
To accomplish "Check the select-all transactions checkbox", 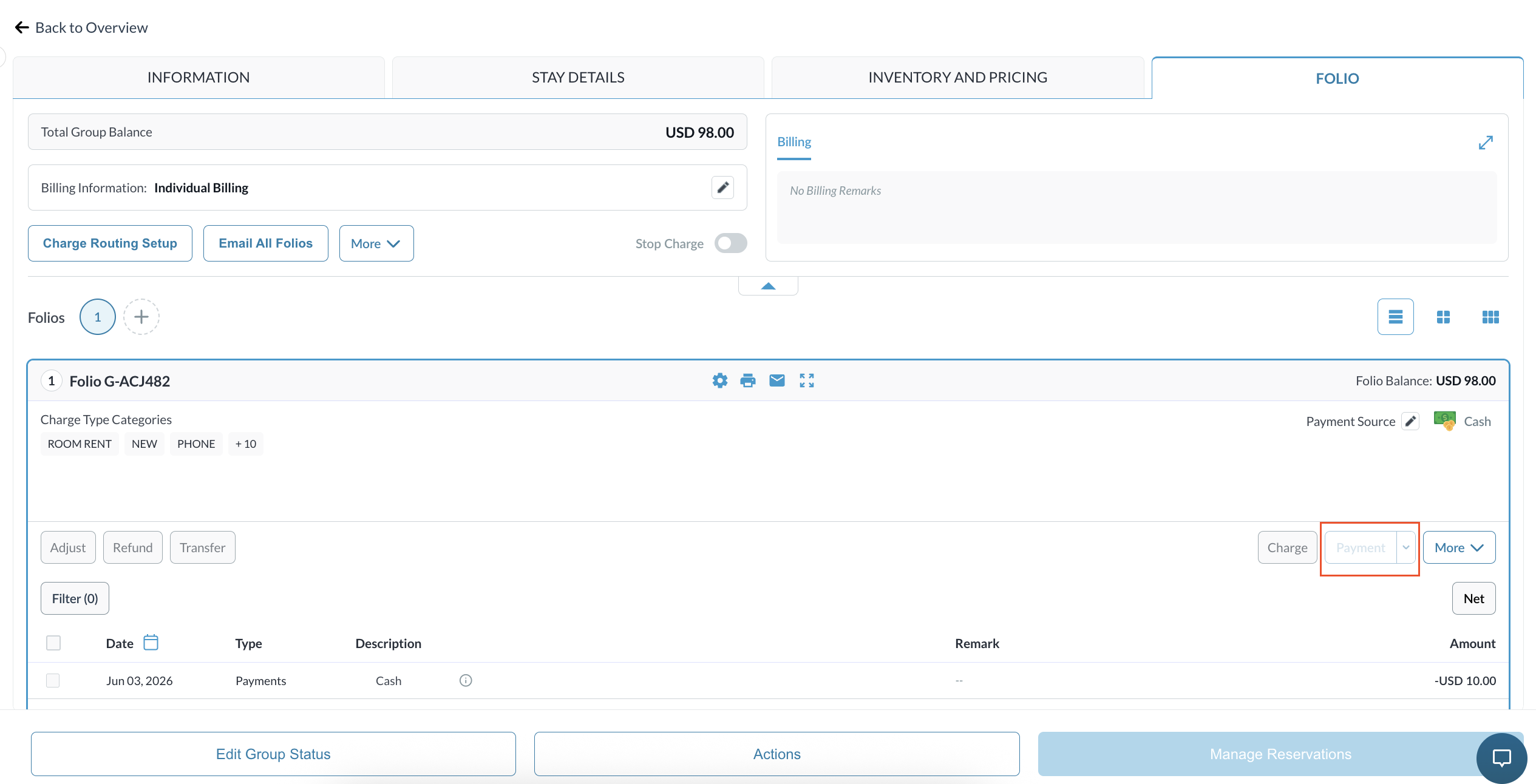I will pos(53,643).
